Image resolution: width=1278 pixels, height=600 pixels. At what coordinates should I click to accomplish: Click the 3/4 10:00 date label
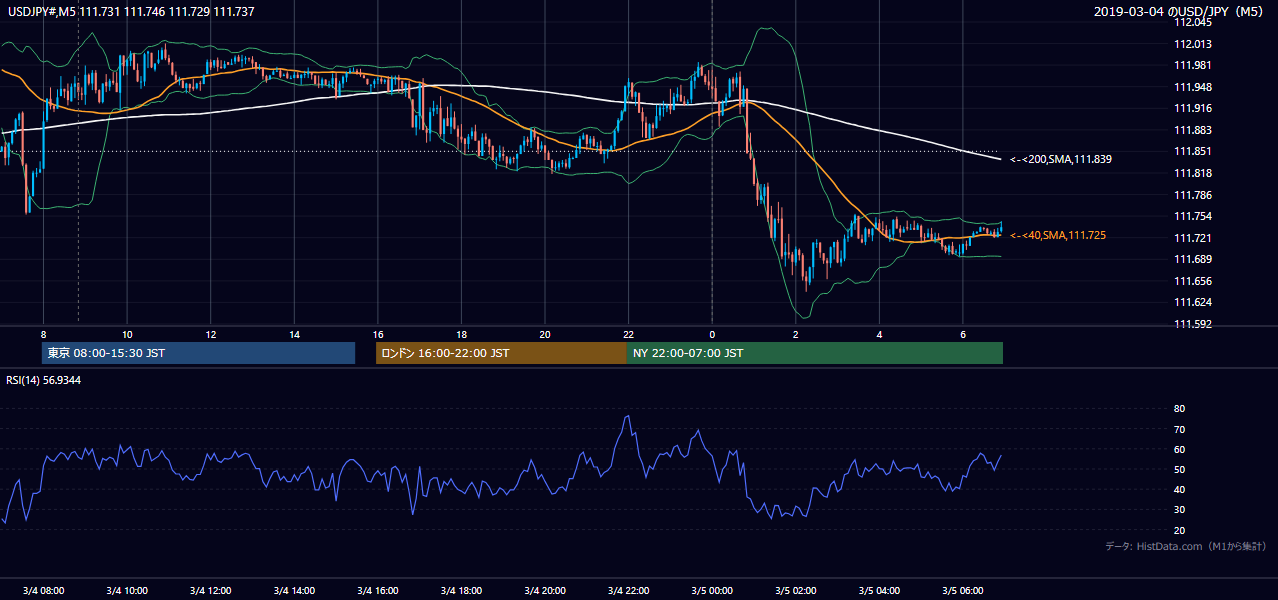pyautogui.click(x=126, y=590)
